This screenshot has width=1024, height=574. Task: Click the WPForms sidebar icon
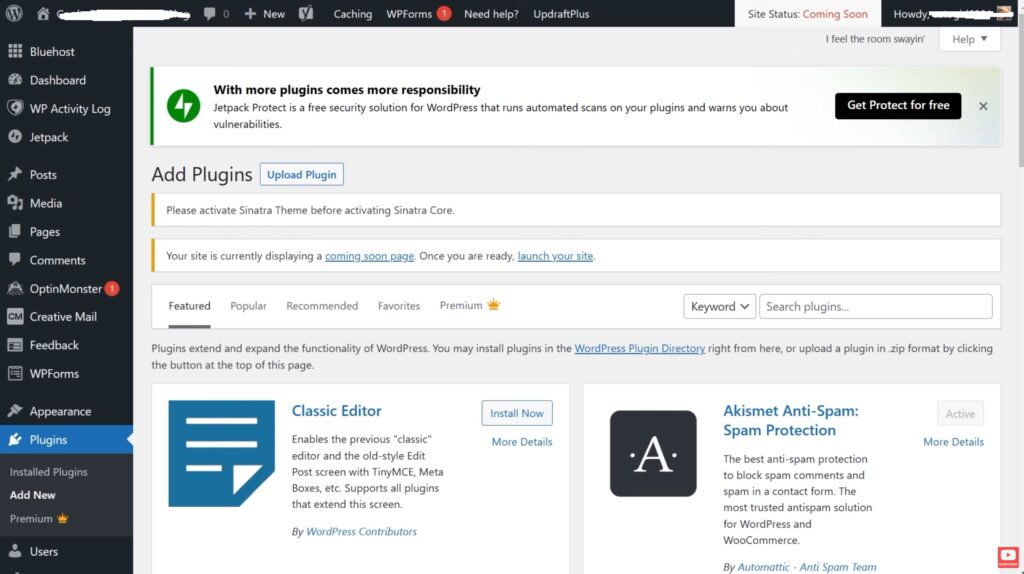[x=15, y=374]
